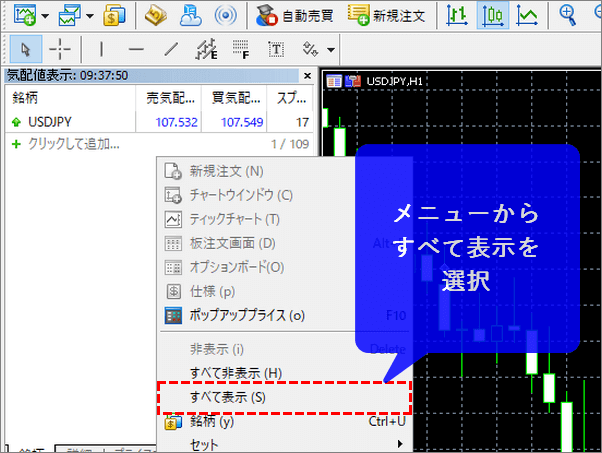Choose すべて表示 (S) menu entry
The image size is (602, 453).
284,398
